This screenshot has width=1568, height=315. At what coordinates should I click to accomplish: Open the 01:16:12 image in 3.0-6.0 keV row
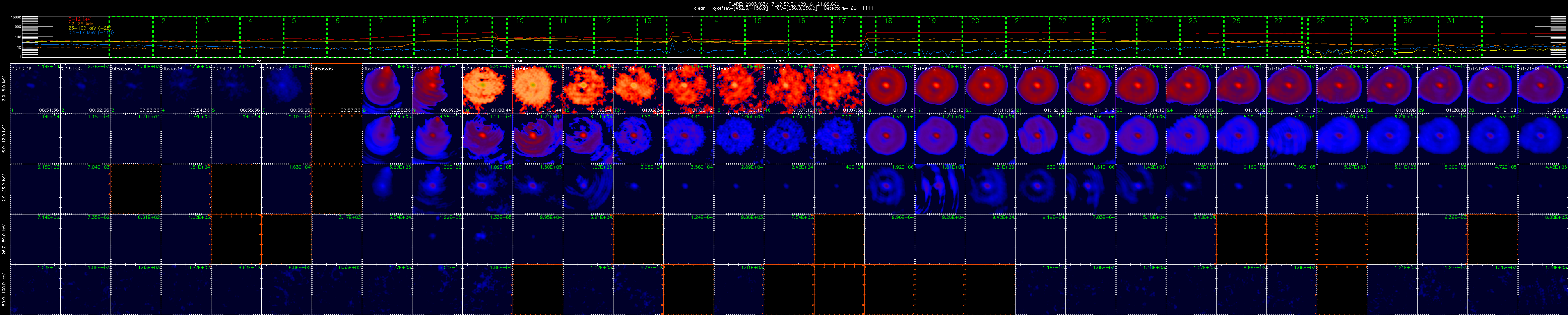click(x=1291, y=88)
